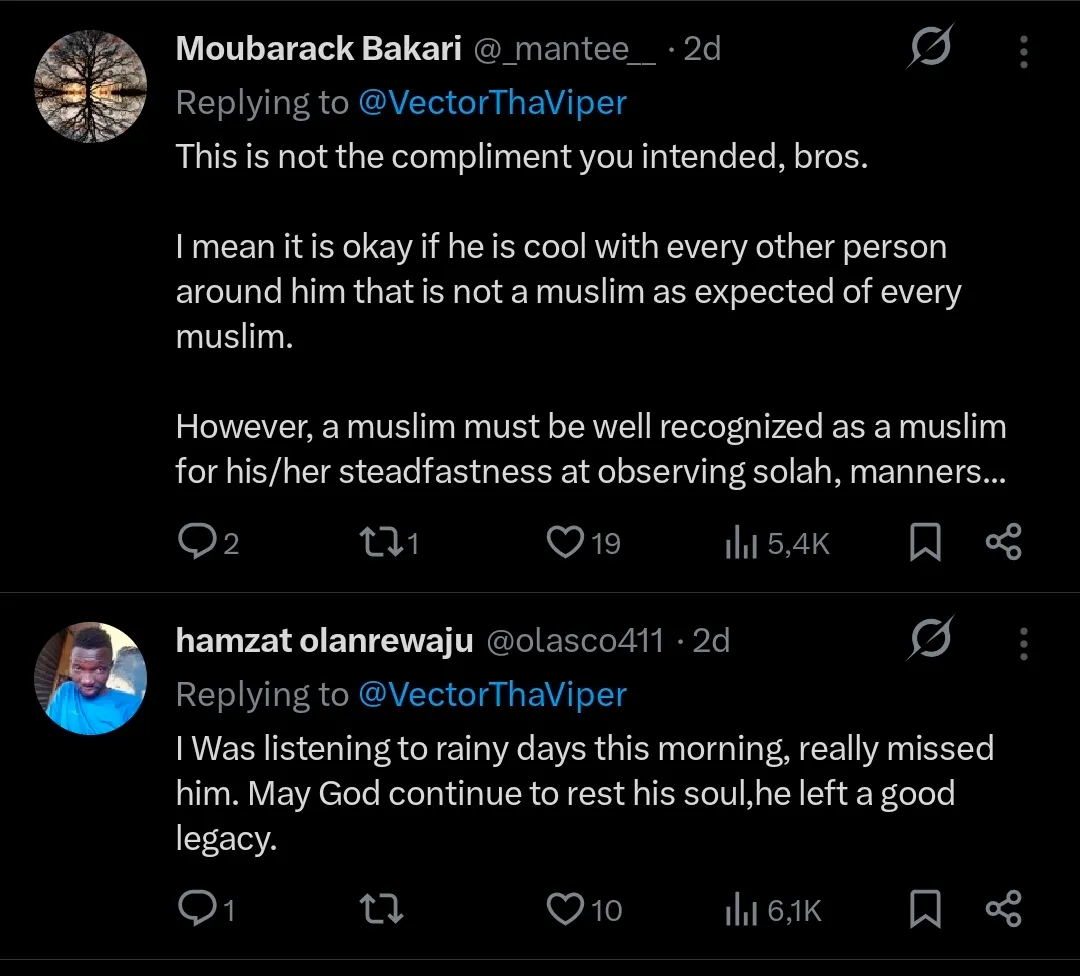Open @VectorThaViper link in hamzat's reply
The width and height of the screenshot is (1080, 976).
click(x=491, y=694)
